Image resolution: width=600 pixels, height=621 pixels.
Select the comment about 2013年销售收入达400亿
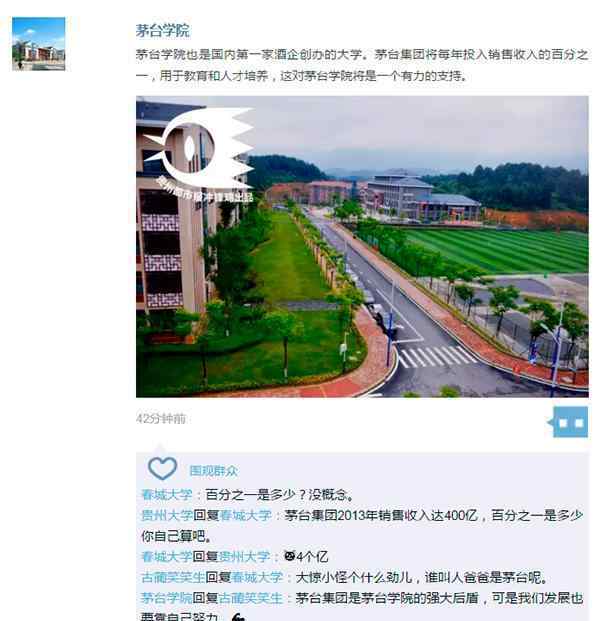click(362, 526)
